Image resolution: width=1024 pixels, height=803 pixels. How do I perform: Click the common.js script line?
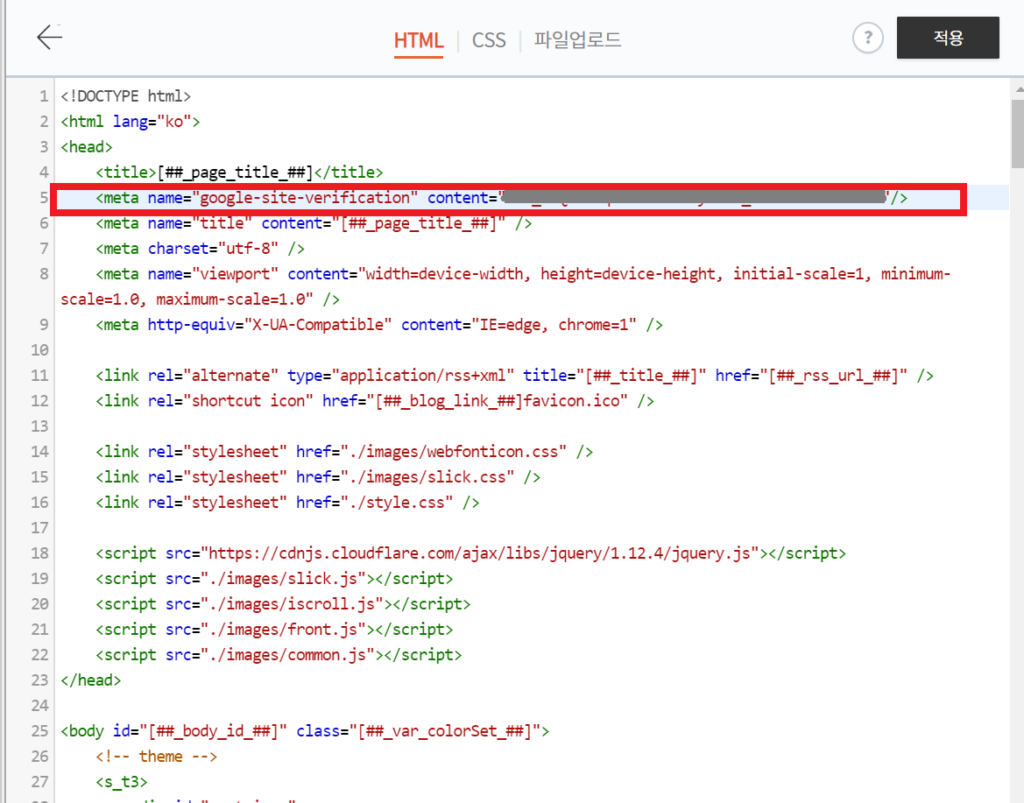(278, 655)
